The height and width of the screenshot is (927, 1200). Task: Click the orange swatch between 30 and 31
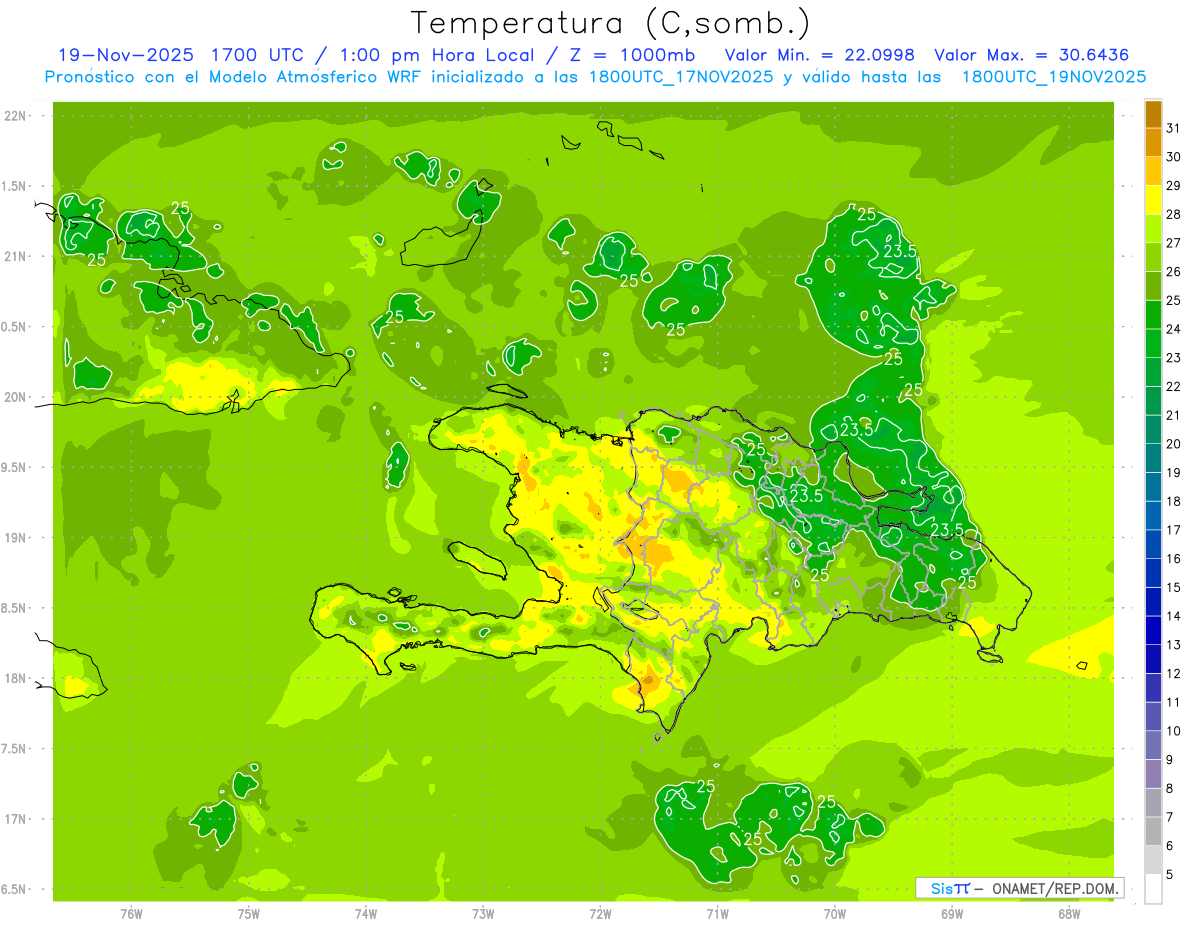[1153, 142]
